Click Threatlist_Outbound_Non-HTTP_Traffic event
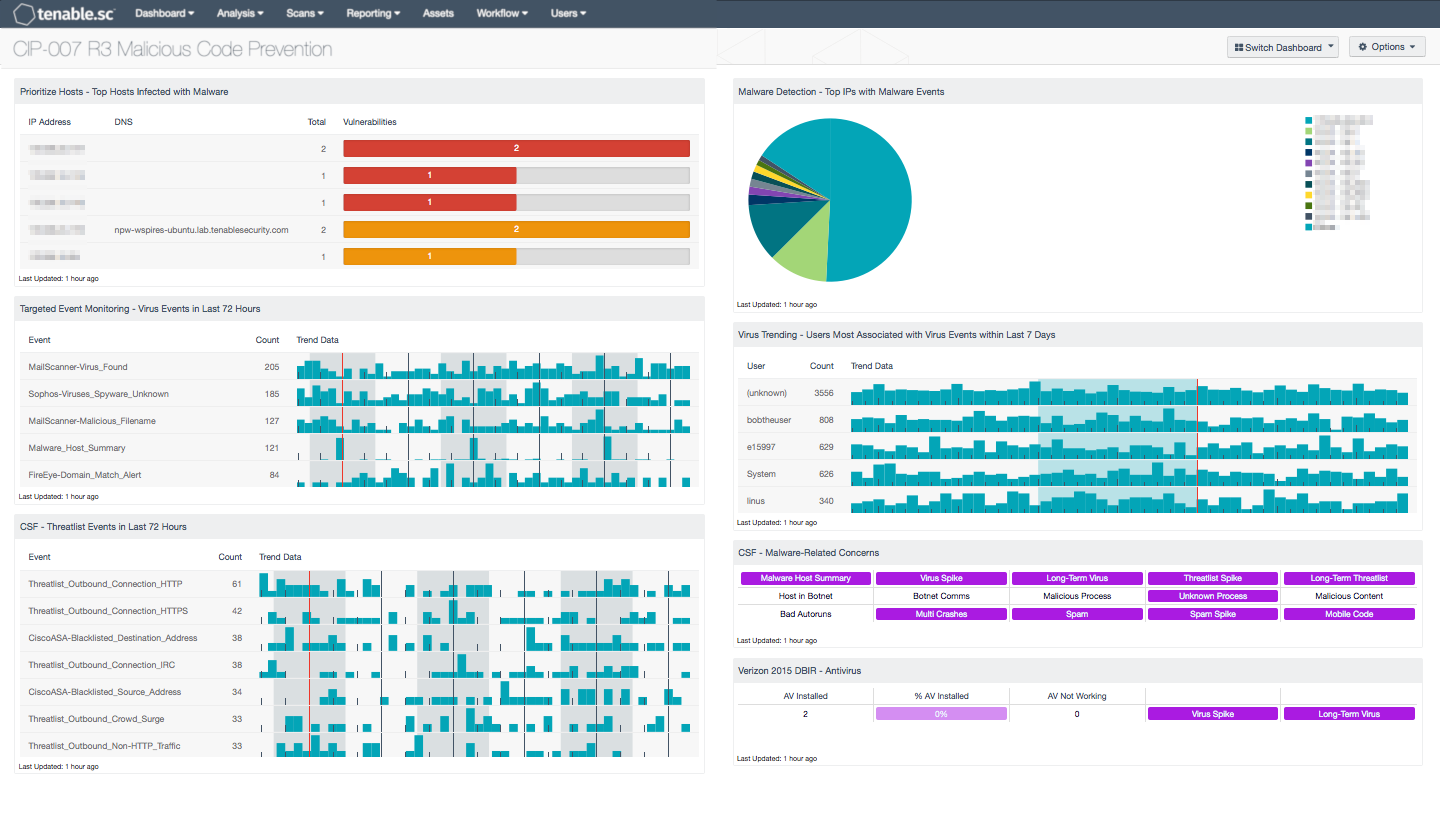 [x=104, y=746]
